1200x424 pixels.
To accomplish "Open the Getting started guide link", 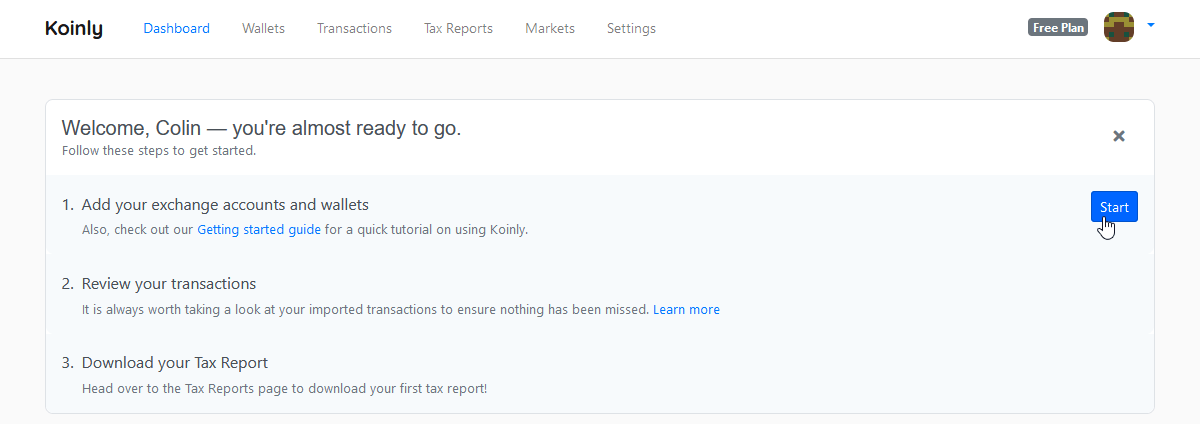I will pos(259,229).
